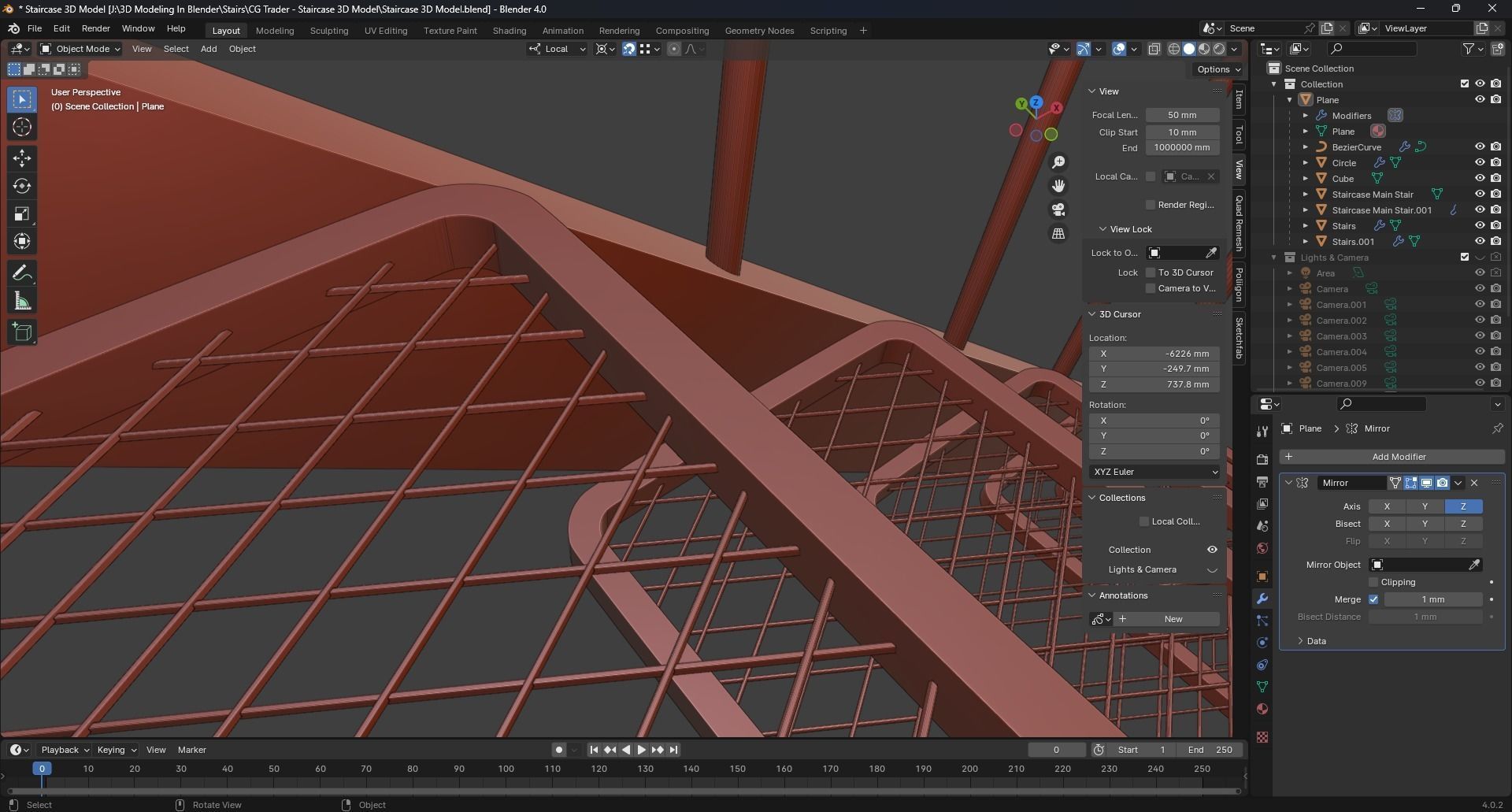Switch to wireframe viewport shading
Viewport: 1512px width, 812px height.
(1173, 49)
